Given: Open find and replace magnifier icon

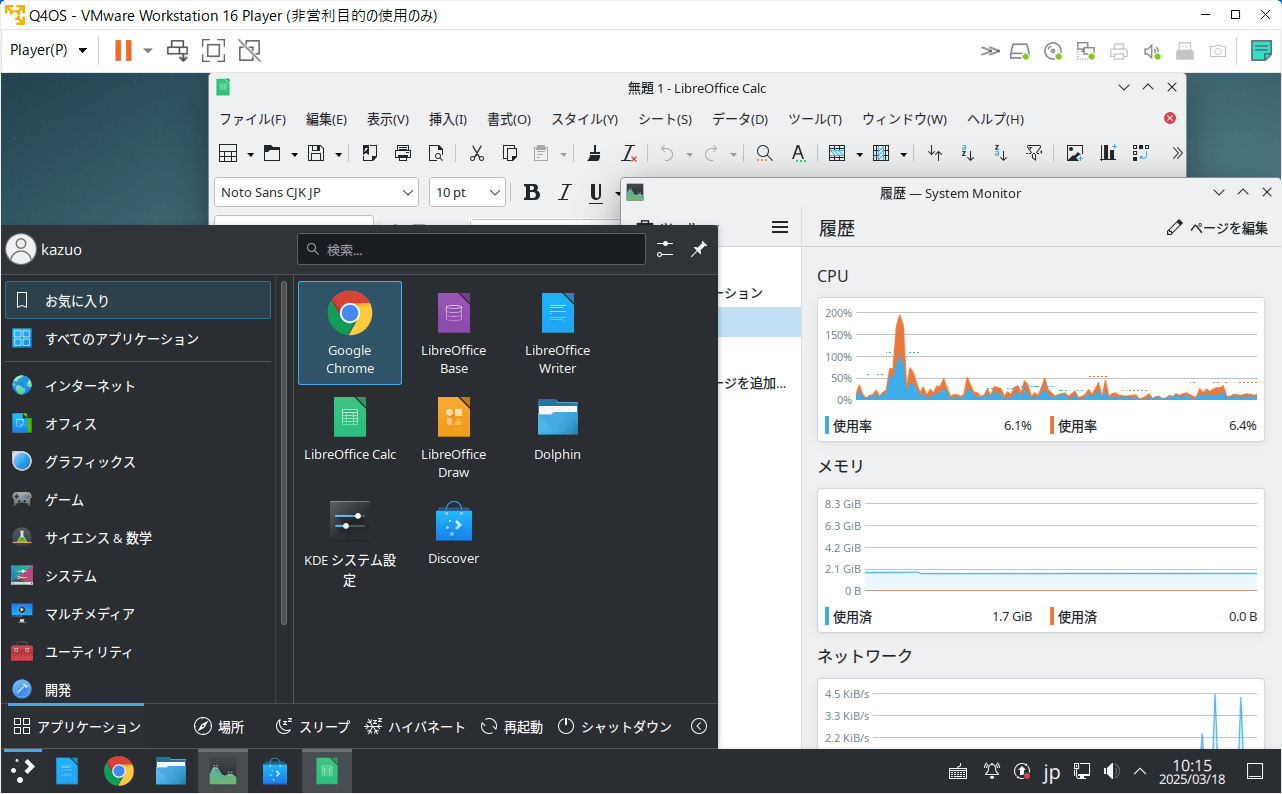Looking at the screenshot, I should [764, 153].
